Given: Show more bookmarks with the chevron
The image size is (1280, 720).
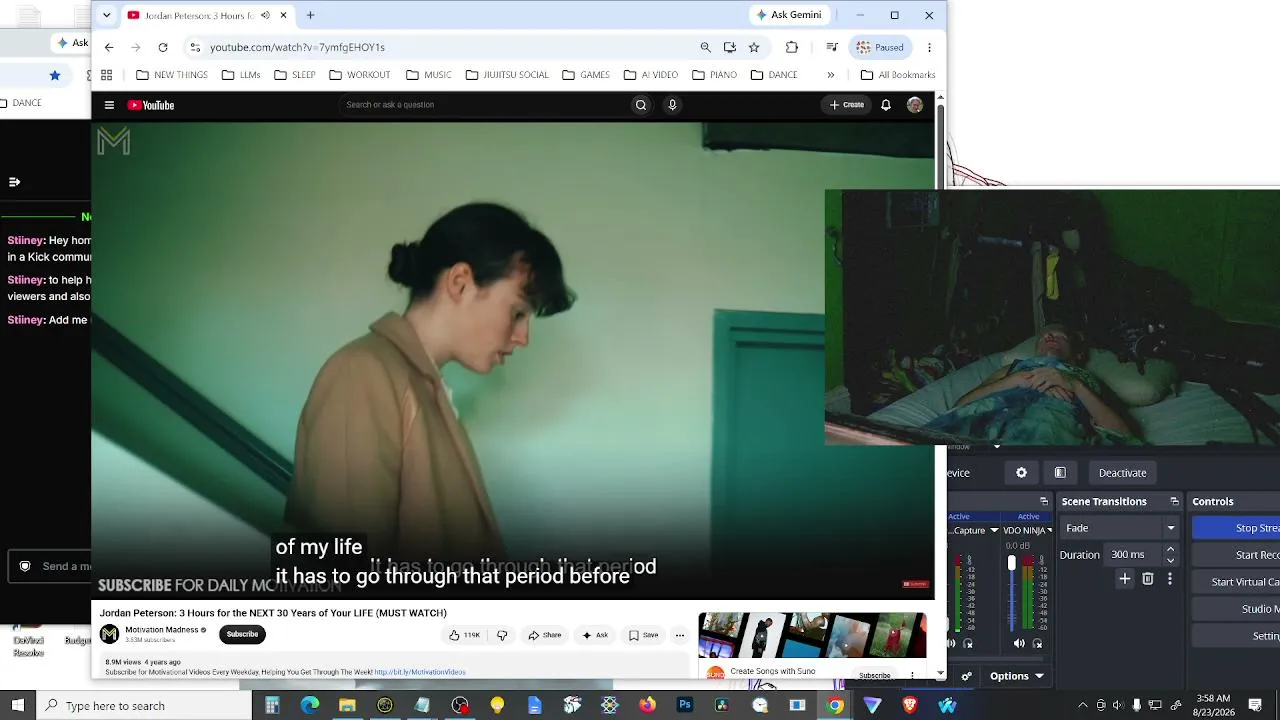Looking at the screenshot, I should [x=830, y=75].
